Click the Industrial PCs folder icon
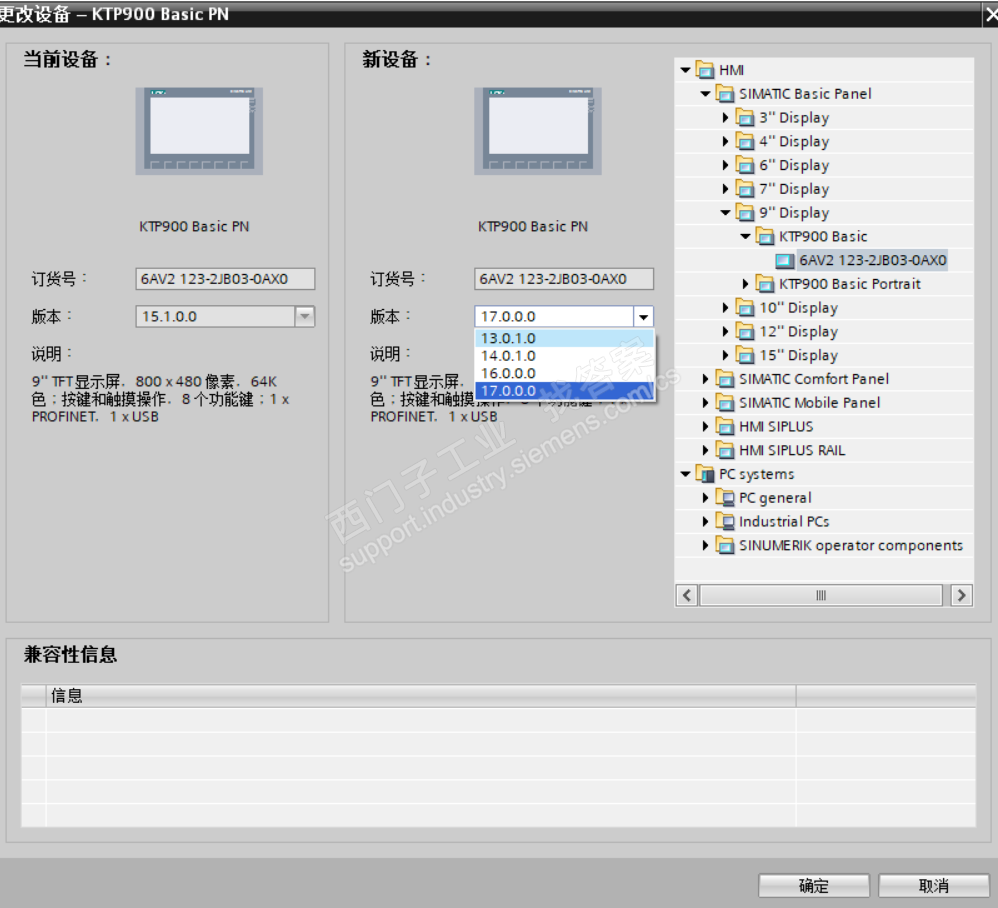This screenshot has width=998, height=908. (725, 522)
